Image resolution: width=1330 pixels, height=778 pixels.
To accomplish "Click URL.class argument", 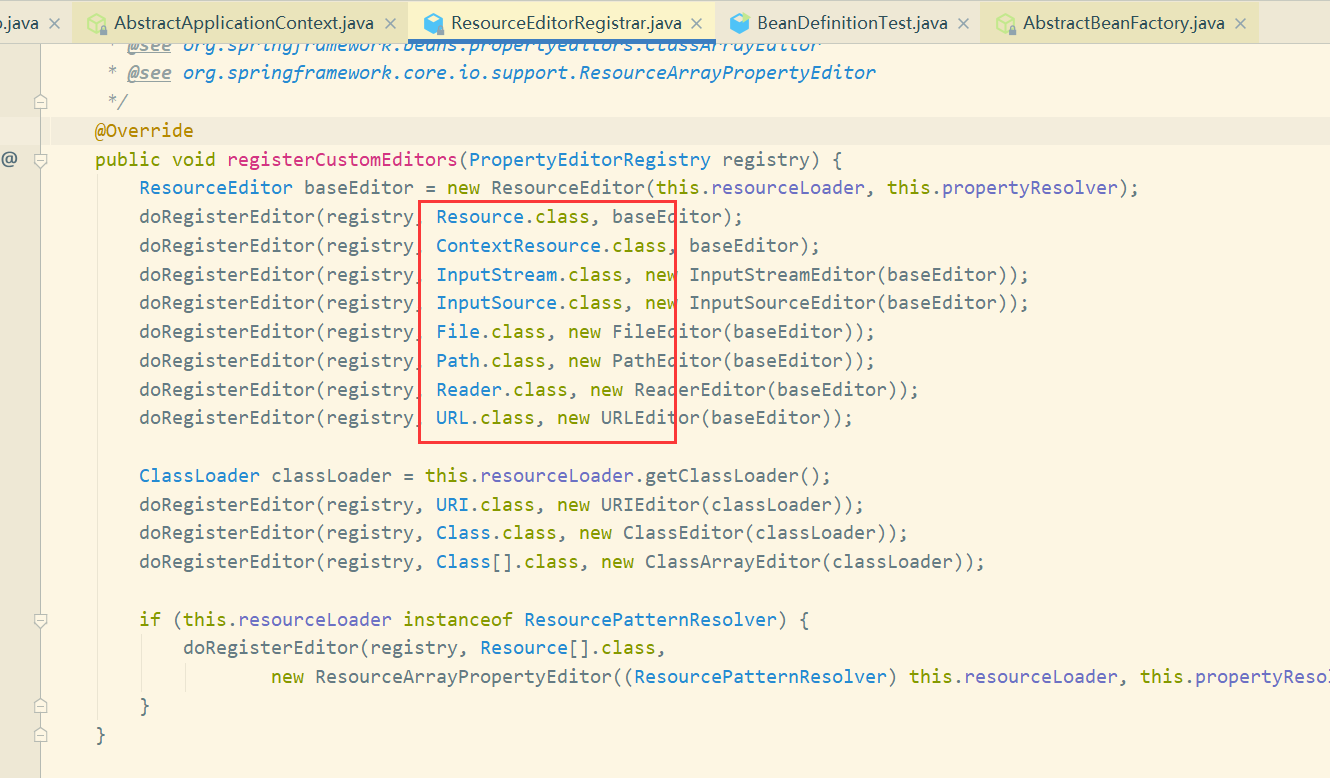I will point(485,418).
